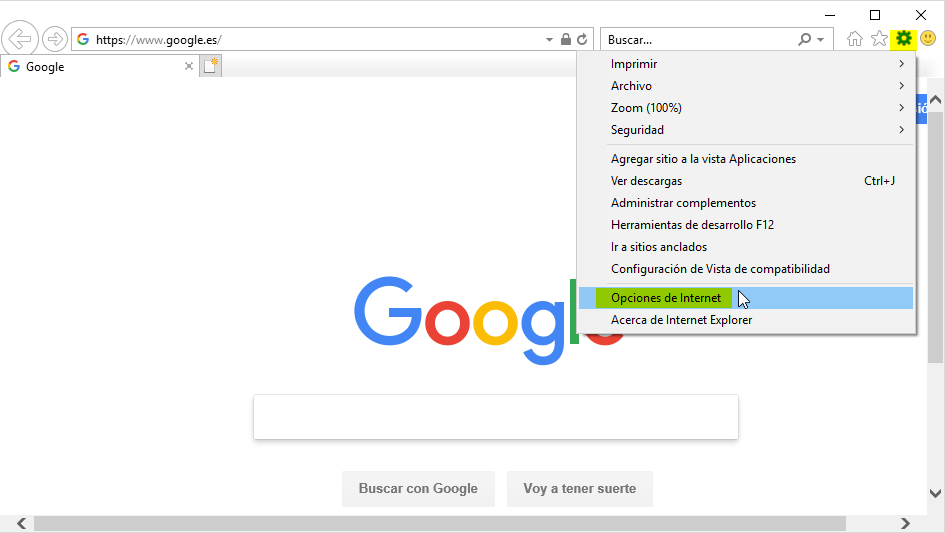Click the Google favicon in address bar
The image size is (945, 533).
click(x=83, y=40)
